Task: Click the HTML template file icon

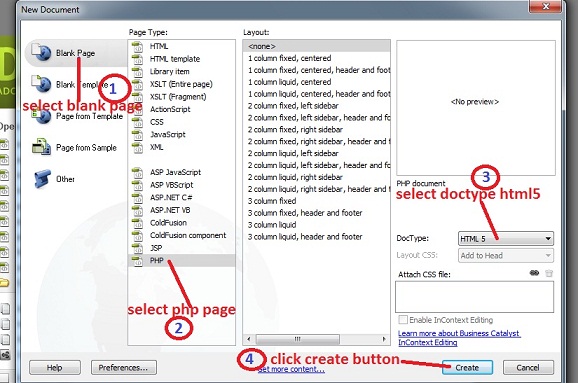Action: [137, 59]
